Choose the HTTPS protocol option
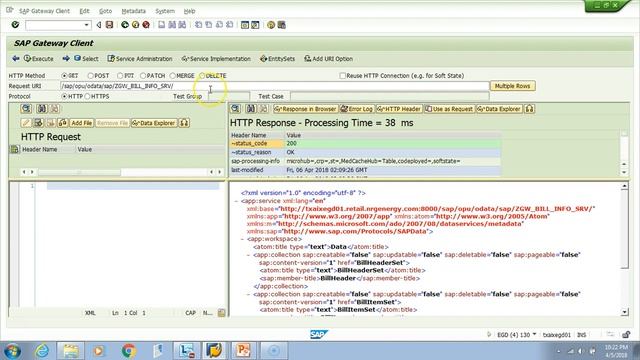This screenshot has width=640, height=360. click(x=87, y=96)
